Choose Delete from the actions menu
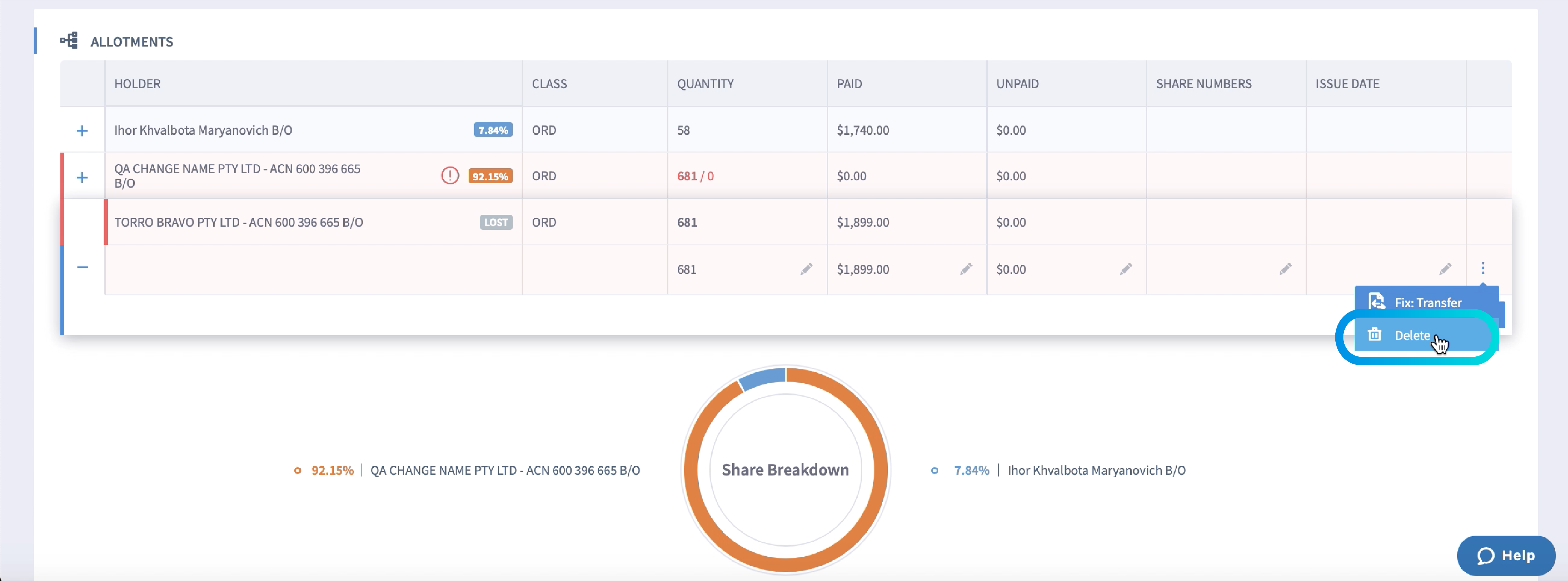This screenshot has width=1568, height=581. (1426, 335)
